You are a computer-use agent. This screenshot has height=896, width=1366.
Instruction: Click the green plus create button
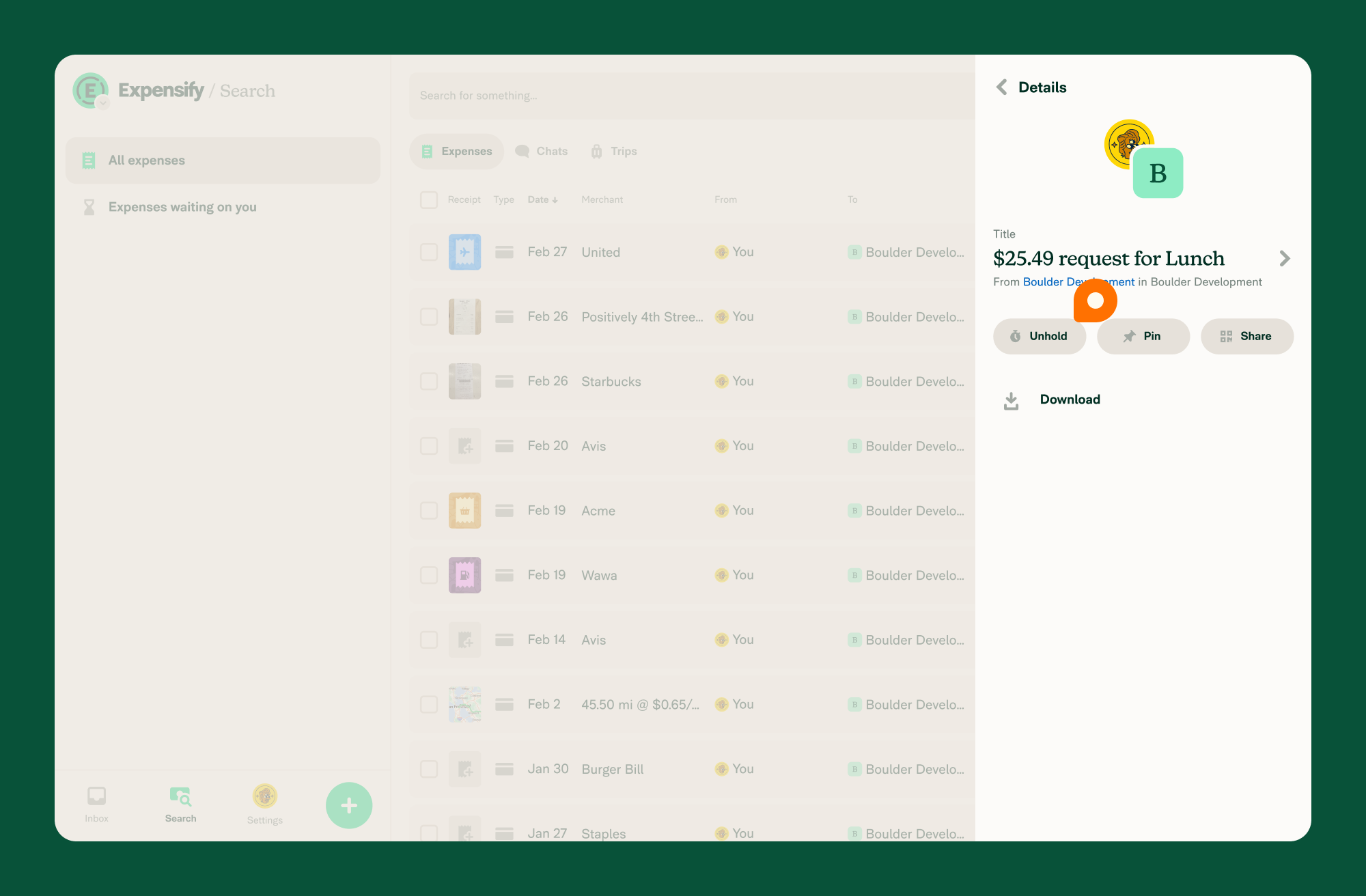tap(349, 805)
